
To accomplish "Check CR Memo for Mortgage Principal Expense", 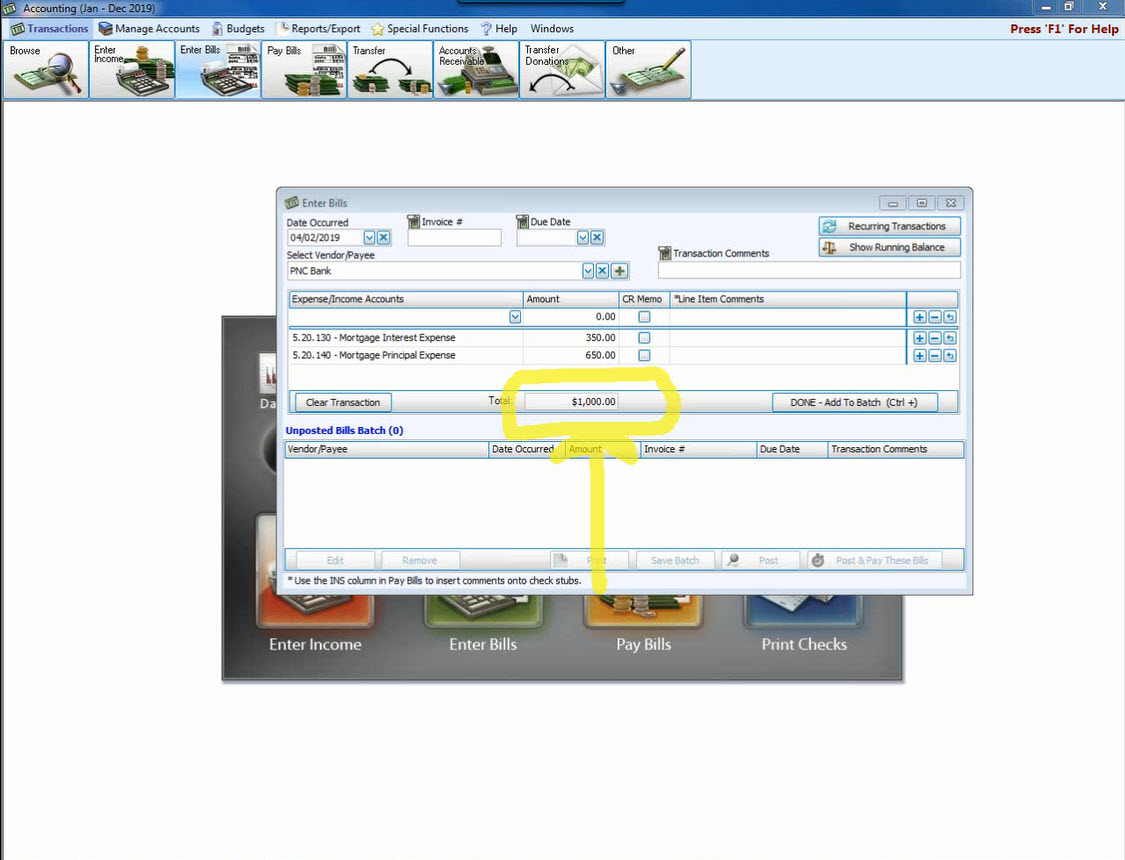I will pos(644,355).
